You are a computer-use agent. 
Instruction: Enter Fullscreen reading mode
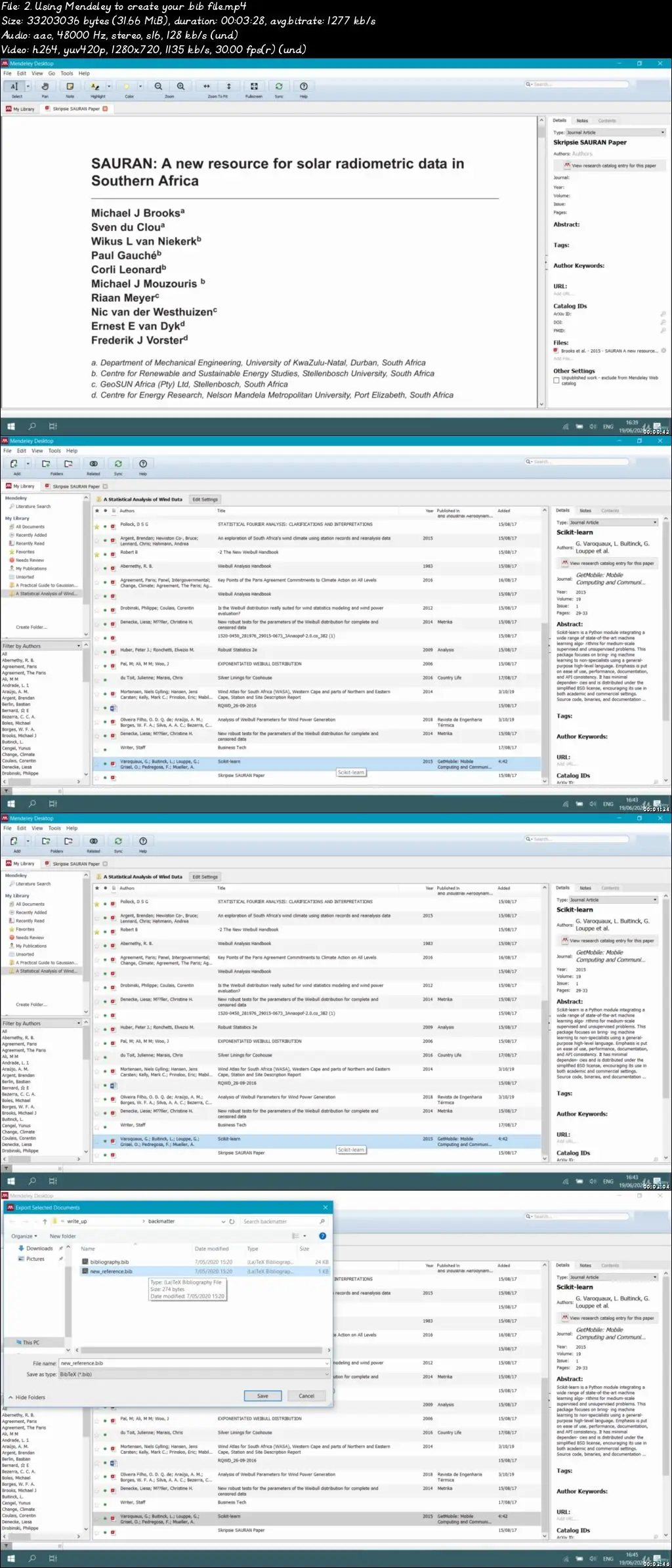[254, 86]
